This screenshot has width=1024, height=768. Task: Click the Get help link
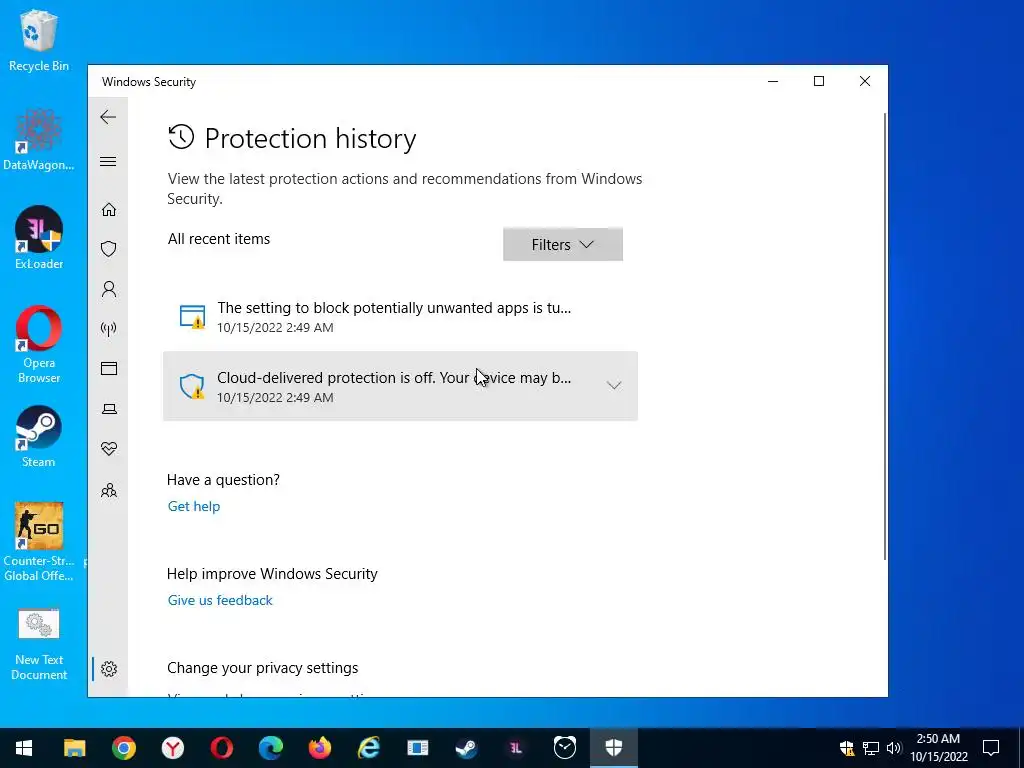(194, 506)
